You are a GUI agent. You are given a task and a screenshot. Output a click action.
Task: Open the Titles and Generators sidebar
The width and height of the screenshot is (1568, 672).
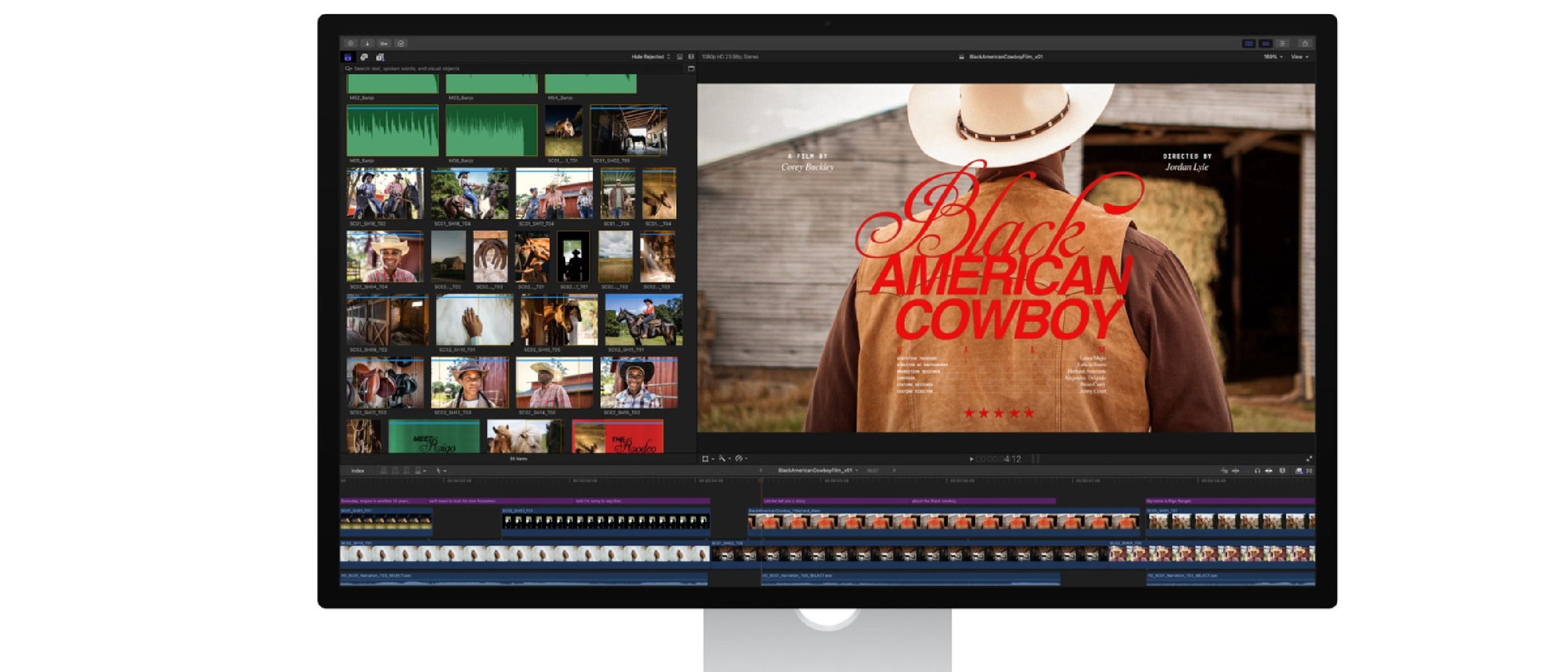point(380,57)
